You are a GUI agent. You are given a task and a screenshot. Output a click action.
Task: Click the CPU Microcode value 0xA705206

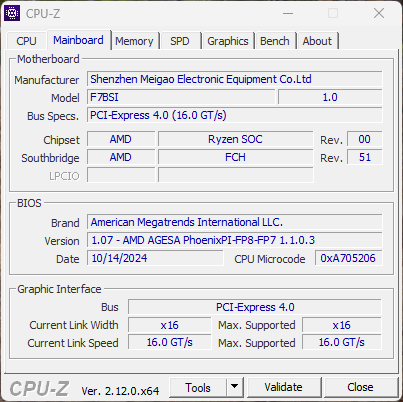click(348, 258)
